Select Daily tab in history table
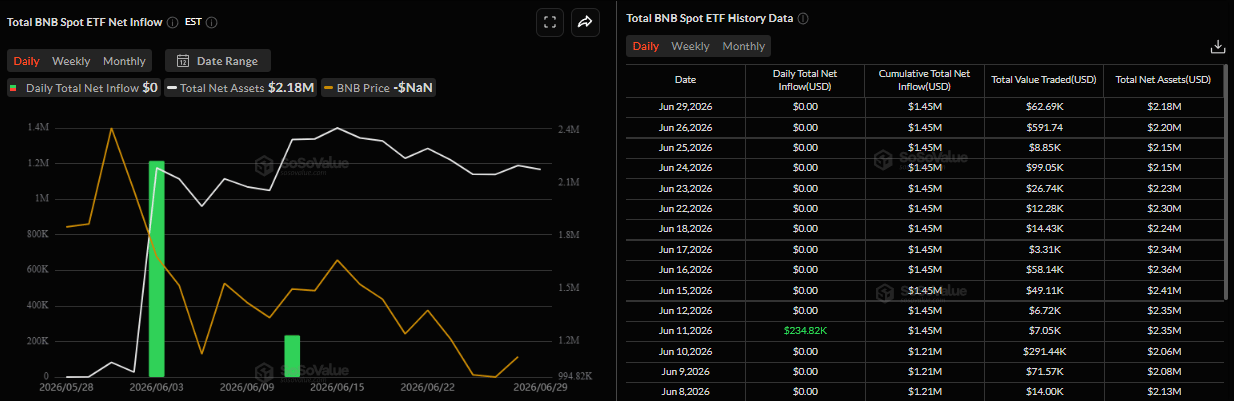This screenshot has width=1234, height=401. click(645, 46)
